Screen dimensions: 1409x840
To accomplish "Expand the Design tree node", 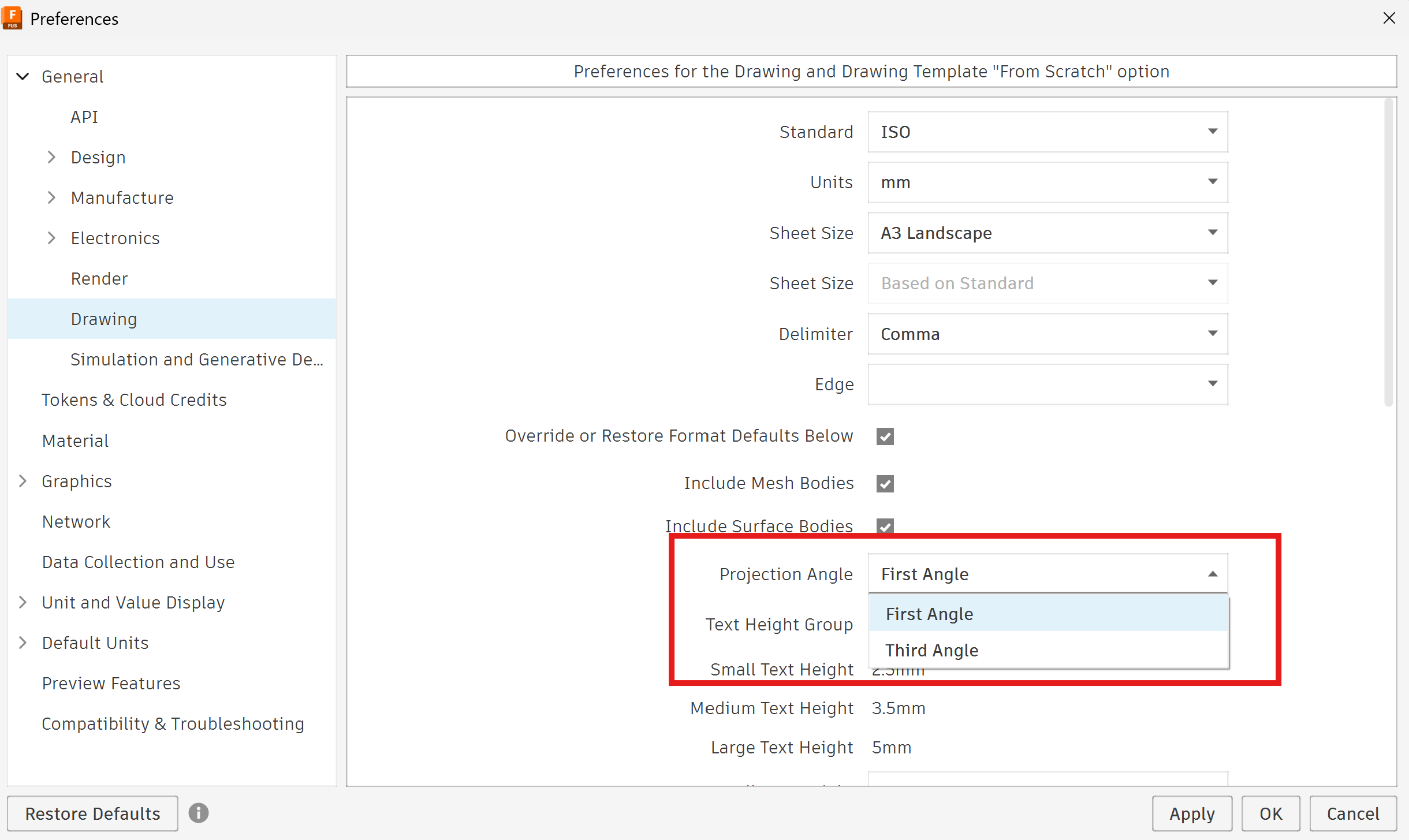I will (x=51, y=157).
